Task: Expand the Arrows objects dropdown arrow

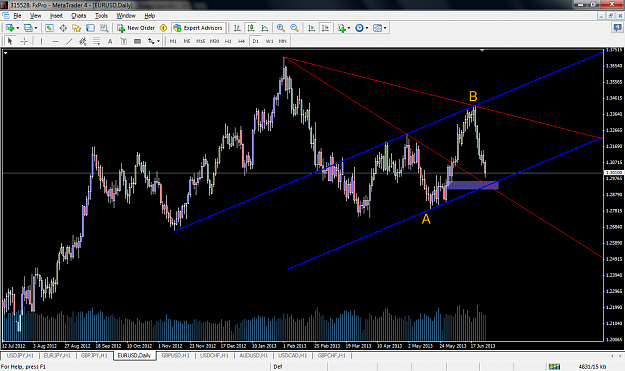Action: coord(158,41)
